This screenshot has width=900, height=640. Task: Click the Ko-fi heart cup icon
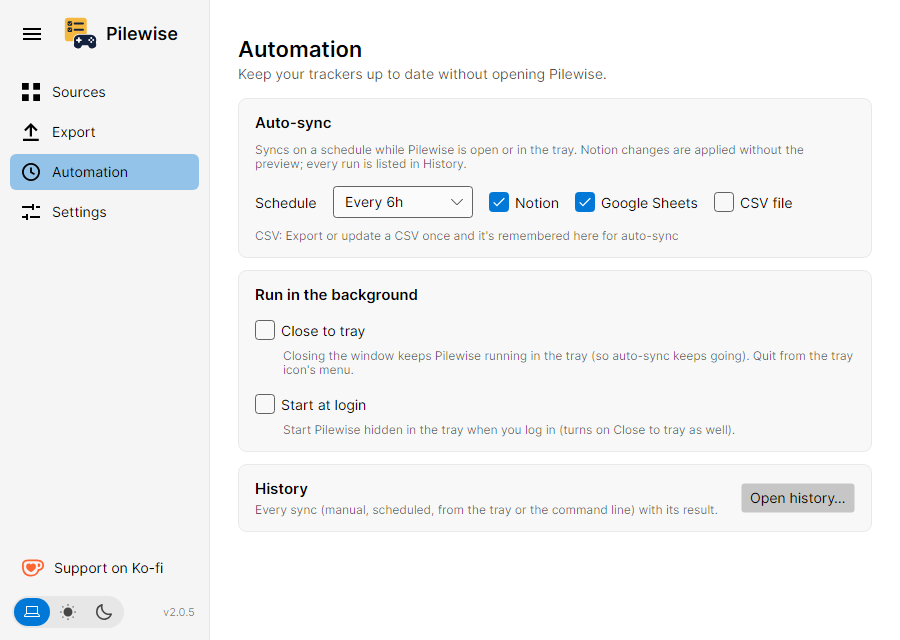pyautogui.click(x=33, y=568)
